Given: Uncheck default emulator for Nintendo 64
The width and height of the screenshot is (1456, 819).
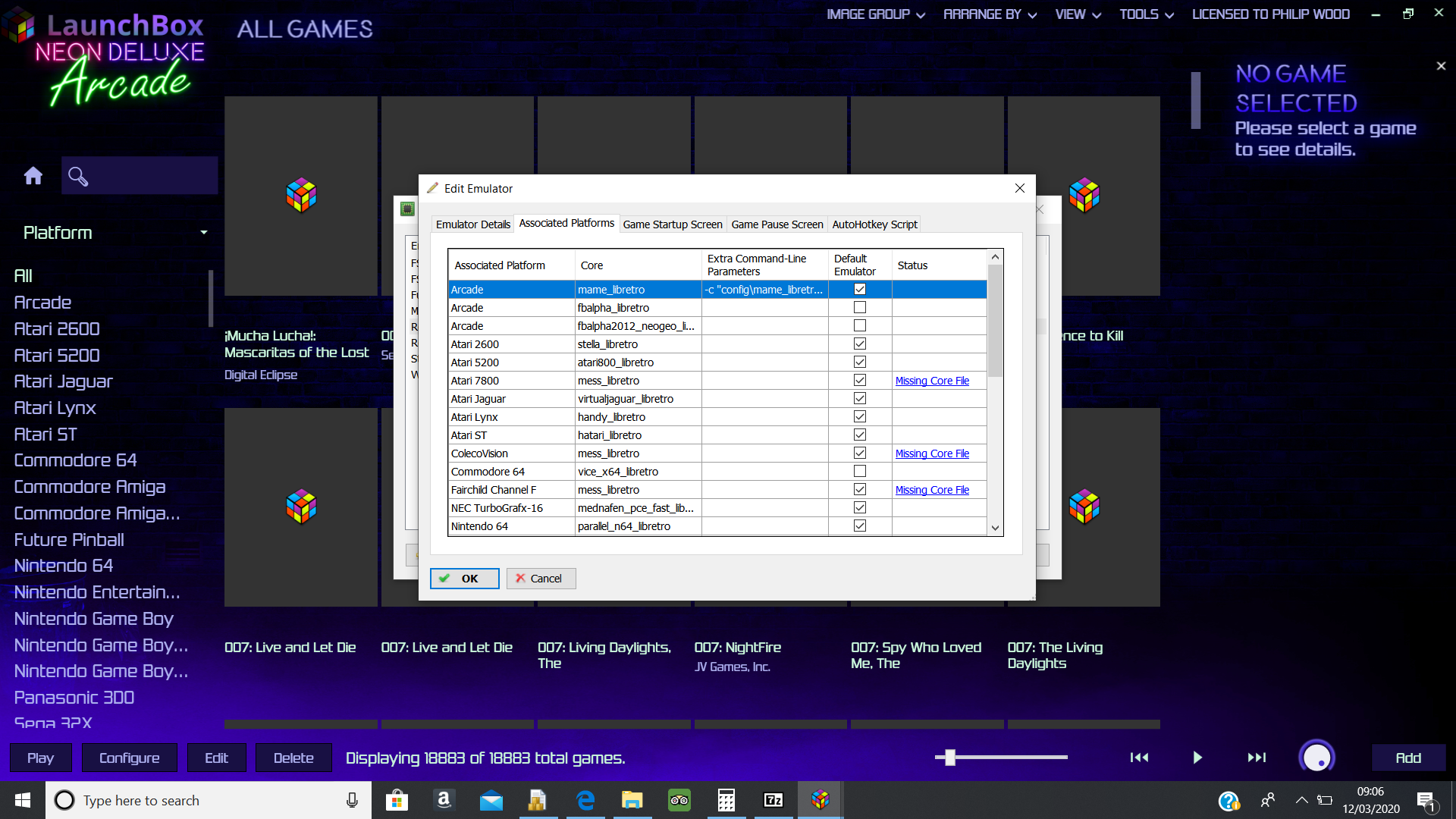Looking at the screenshot, I should tap(860, 526).
